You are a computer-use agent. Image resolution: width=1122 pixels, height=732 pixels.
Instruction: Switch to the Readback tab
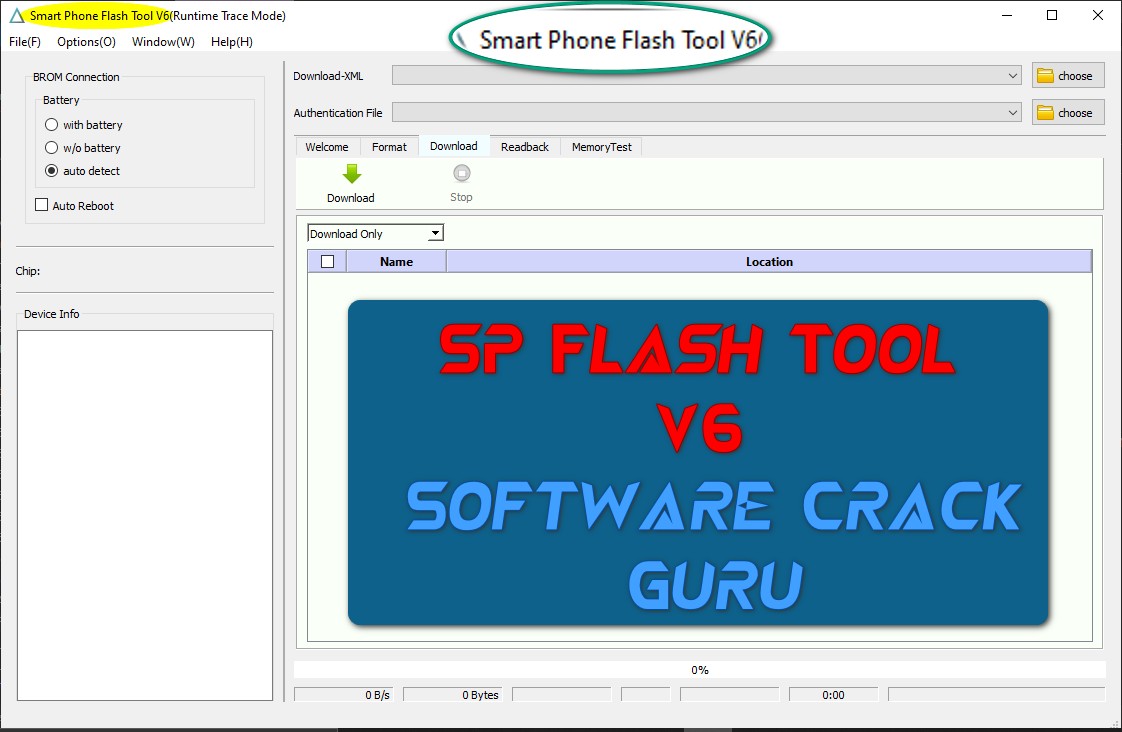pyautogui.click(x=525, y=147)
